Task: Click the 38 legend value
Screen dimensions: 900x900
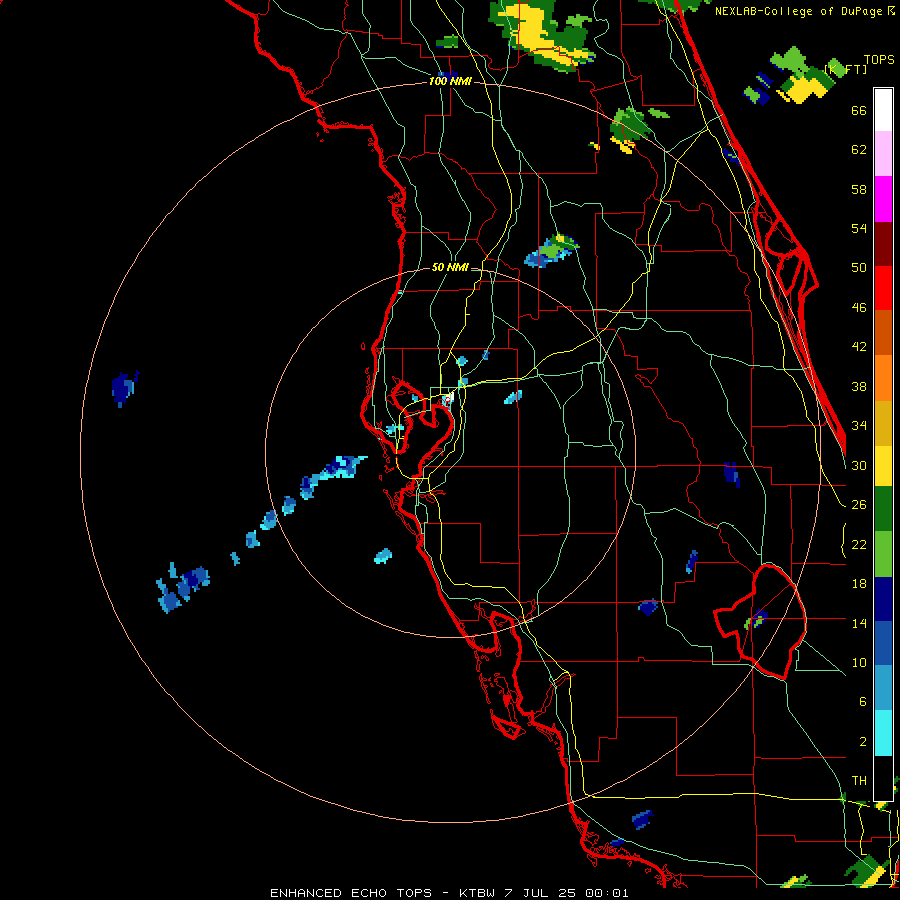Action: [x=859, y=386]
